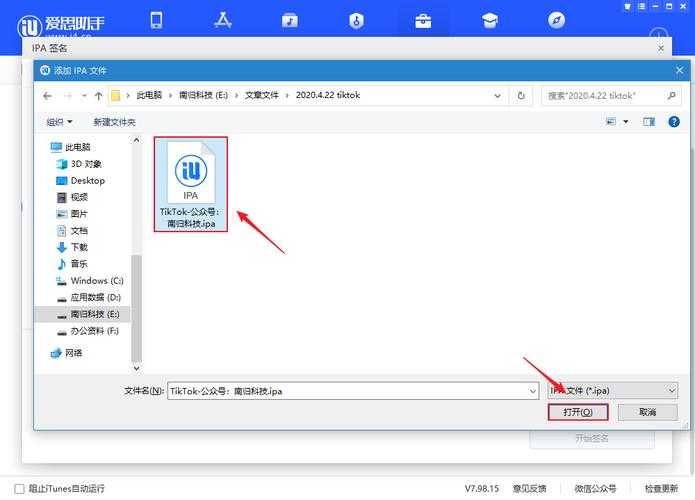
Task: Click the sidebar scrollbar thumb
Action: pos(137,308)
